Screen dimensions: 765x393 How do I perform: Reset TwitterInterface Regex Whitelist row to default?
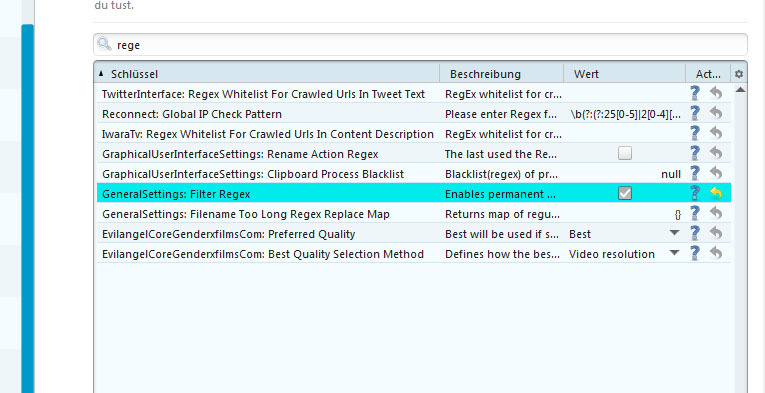point(716,94)
